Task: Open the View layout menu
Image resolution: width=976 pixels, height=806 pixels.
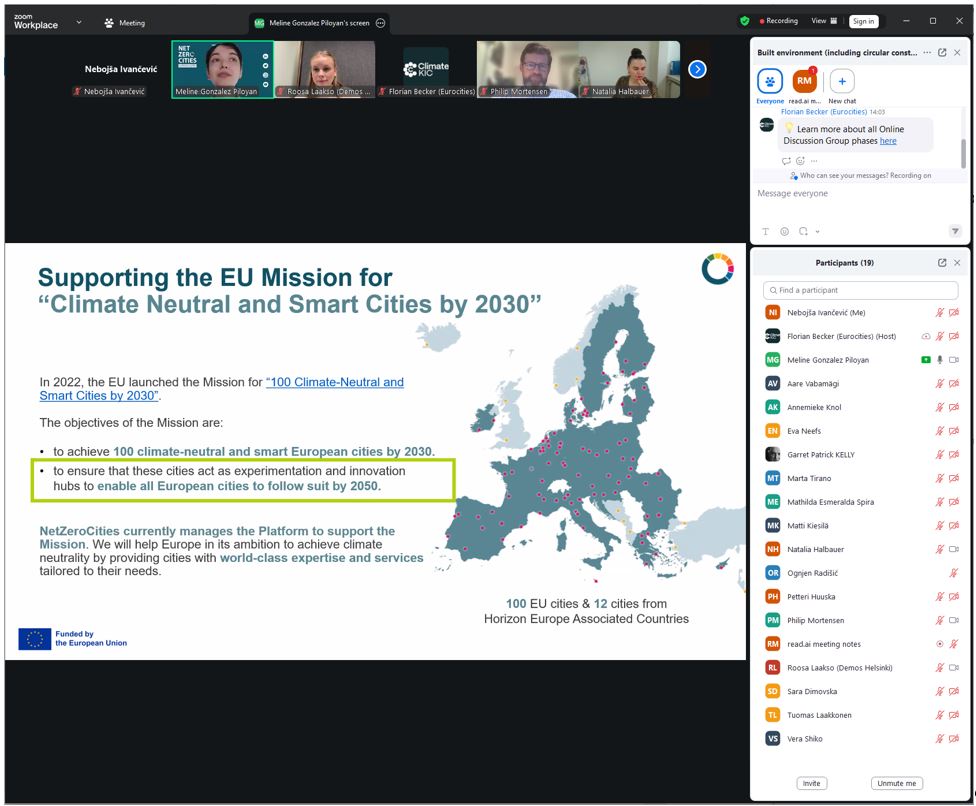Action: (x=824, y=21)
